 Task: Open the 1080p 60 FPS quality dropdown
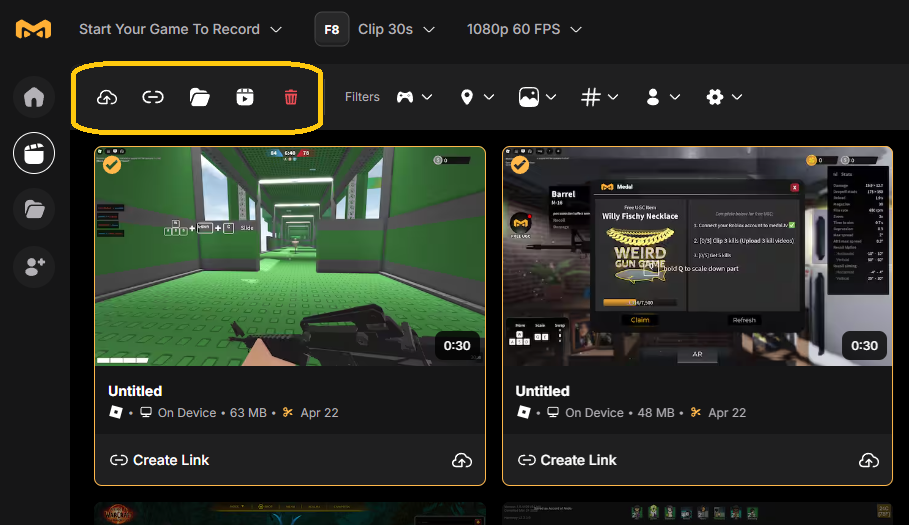524,29
